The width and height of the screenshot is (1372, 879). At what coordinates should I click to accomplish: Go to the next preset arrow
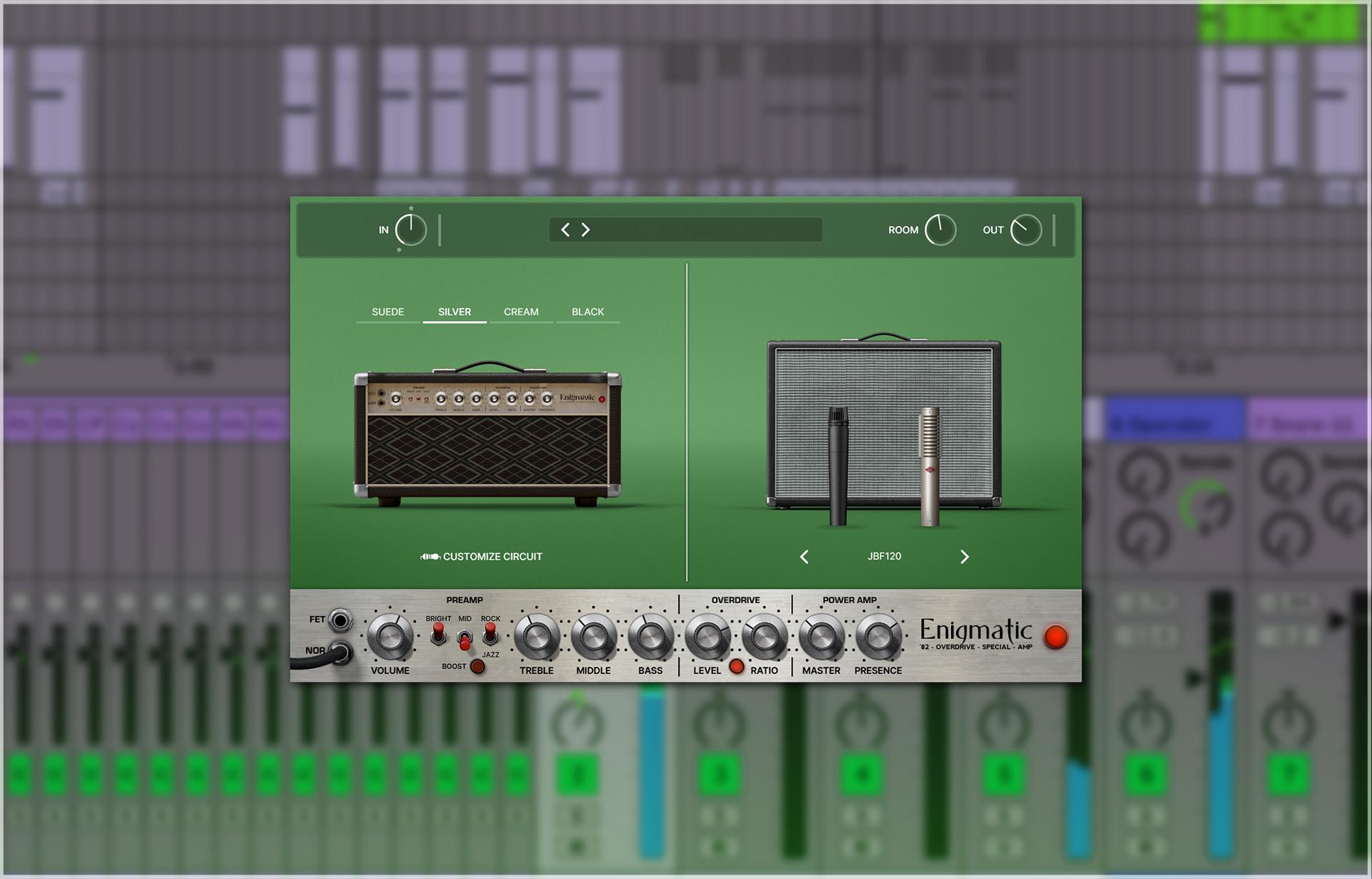585,229
